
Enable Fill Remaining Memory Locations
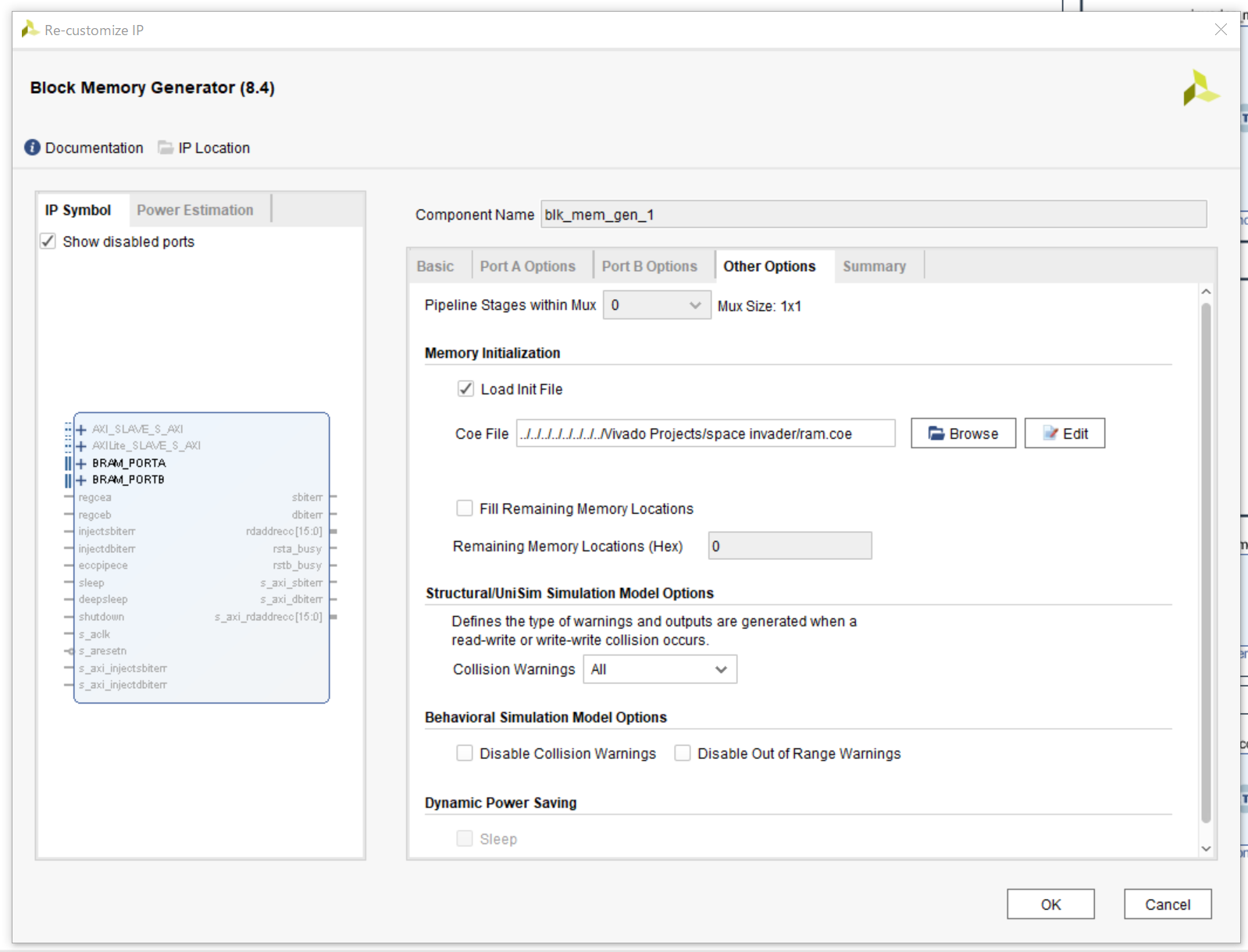[x=465, y=508]
